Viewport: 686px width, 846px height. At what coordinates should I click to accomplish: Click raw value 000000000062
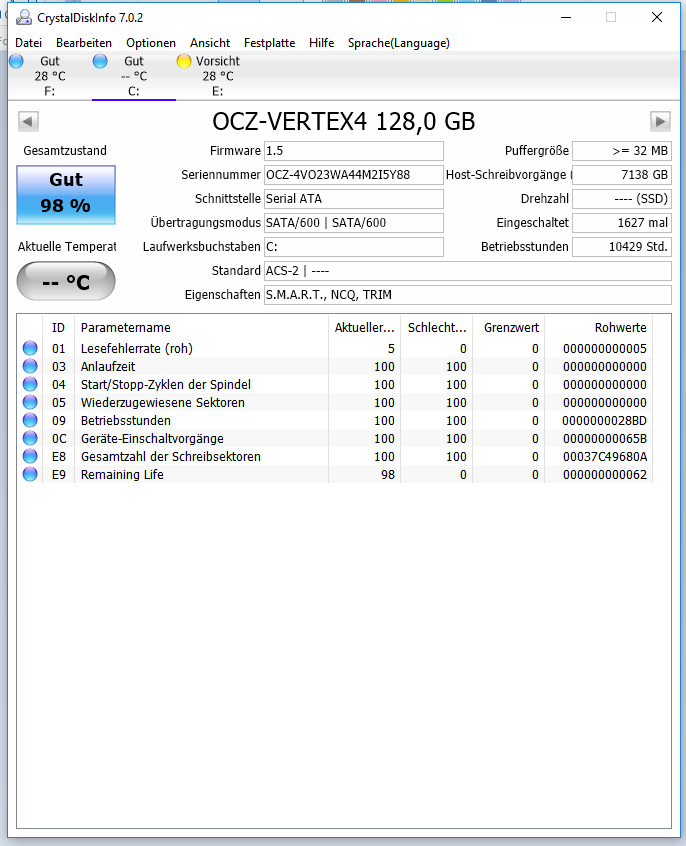click(x=605, y=474)
